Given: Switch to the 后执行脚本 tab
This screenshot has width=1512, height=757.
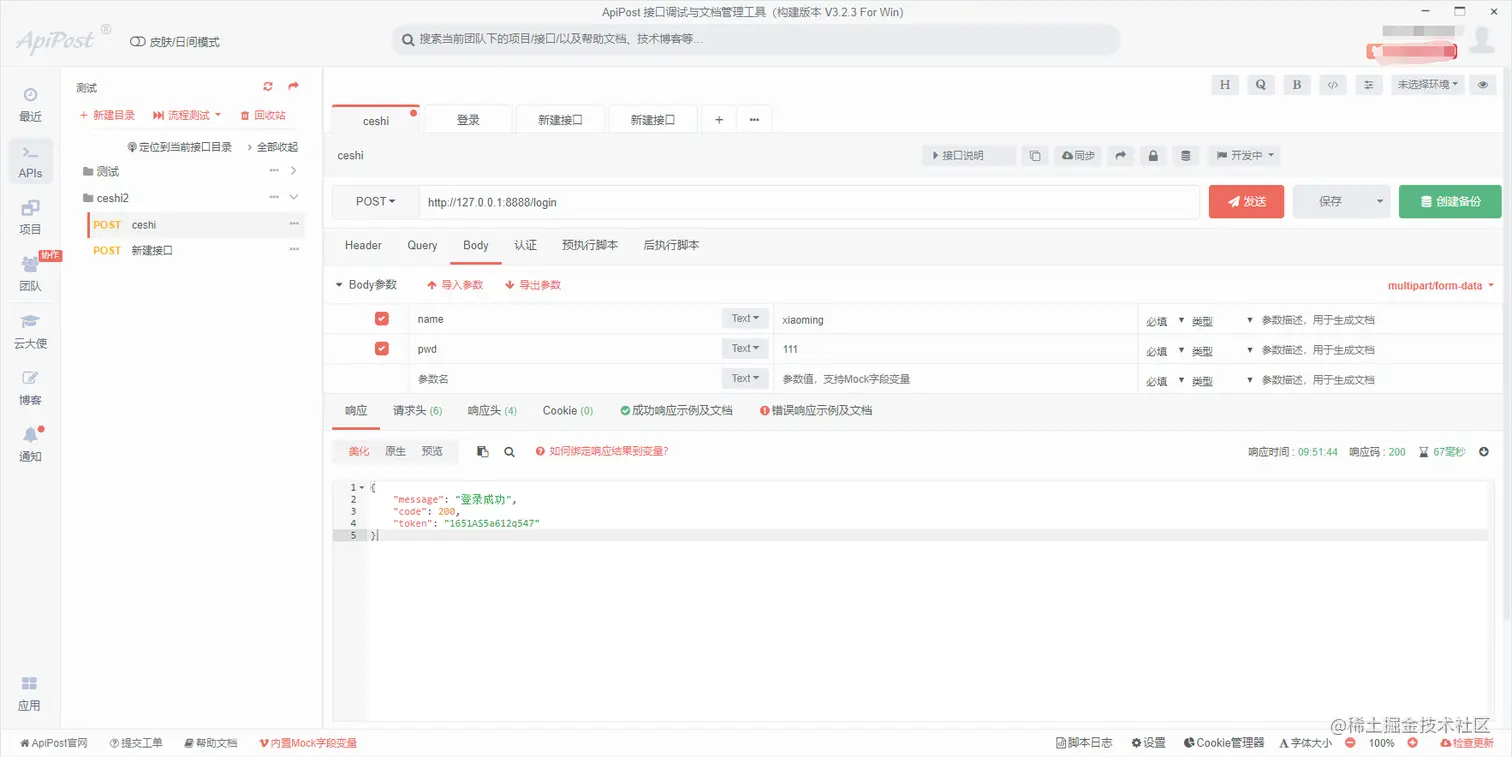Looking at the screenshot, I should (x=672, y=246).
